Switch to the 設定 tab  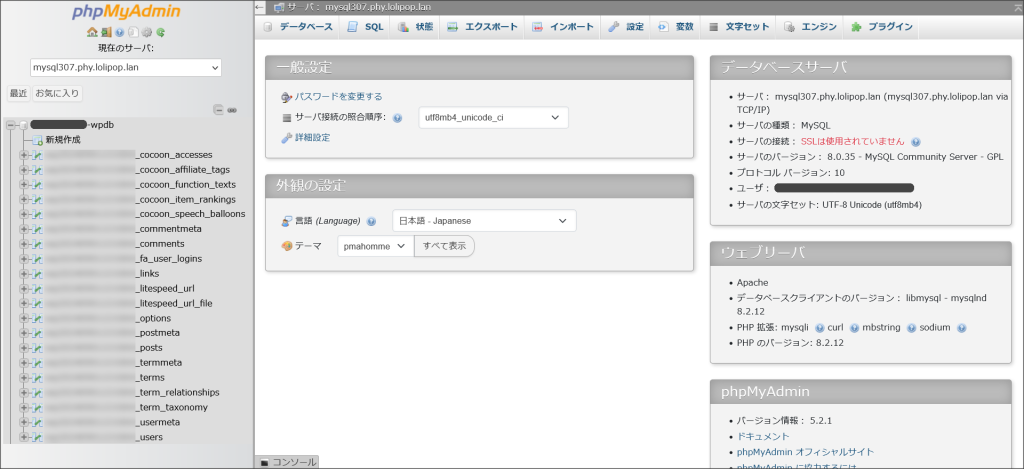tap(626, 27)
